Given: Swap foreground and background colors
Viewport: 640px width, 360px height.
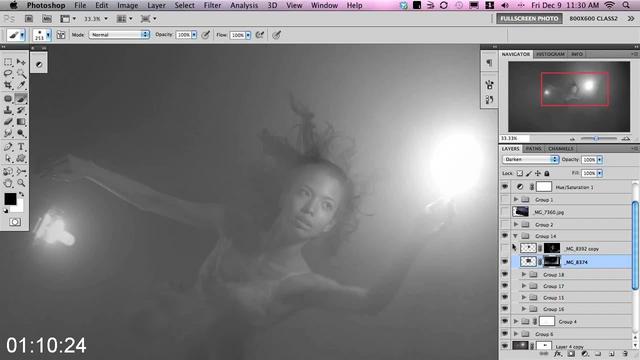Looking at the screenshot, I should click(21, 194).
